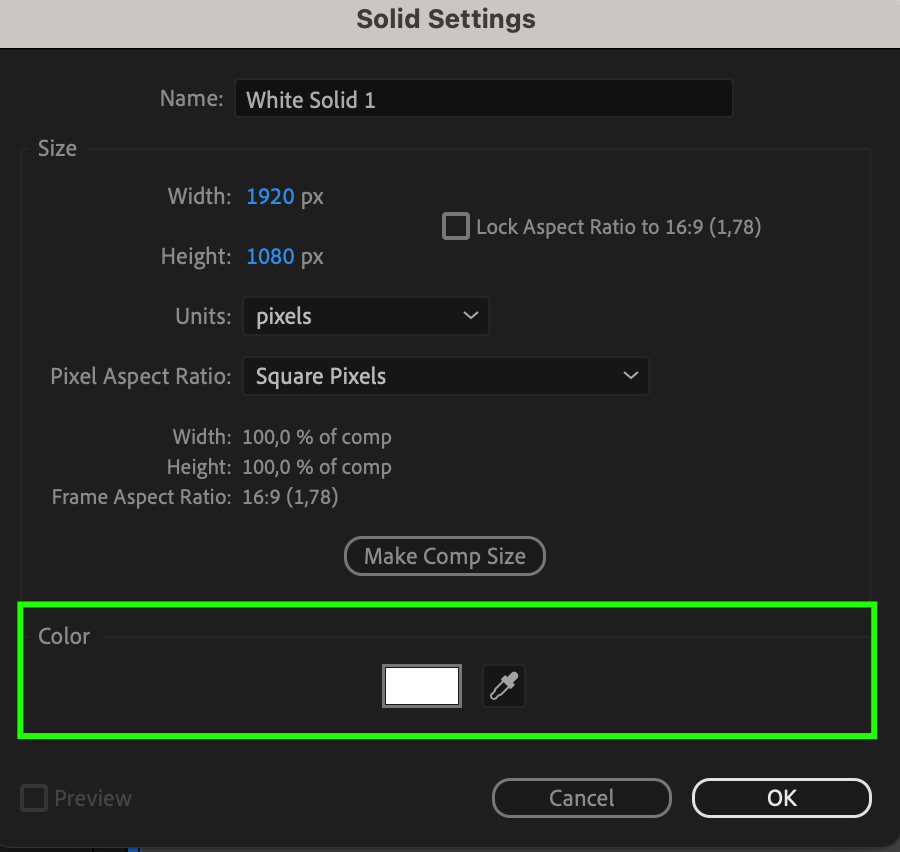Cancel the Solid Settings dialog
The image size is (900, 852).
pyautogui.click(x=581, y=798)
